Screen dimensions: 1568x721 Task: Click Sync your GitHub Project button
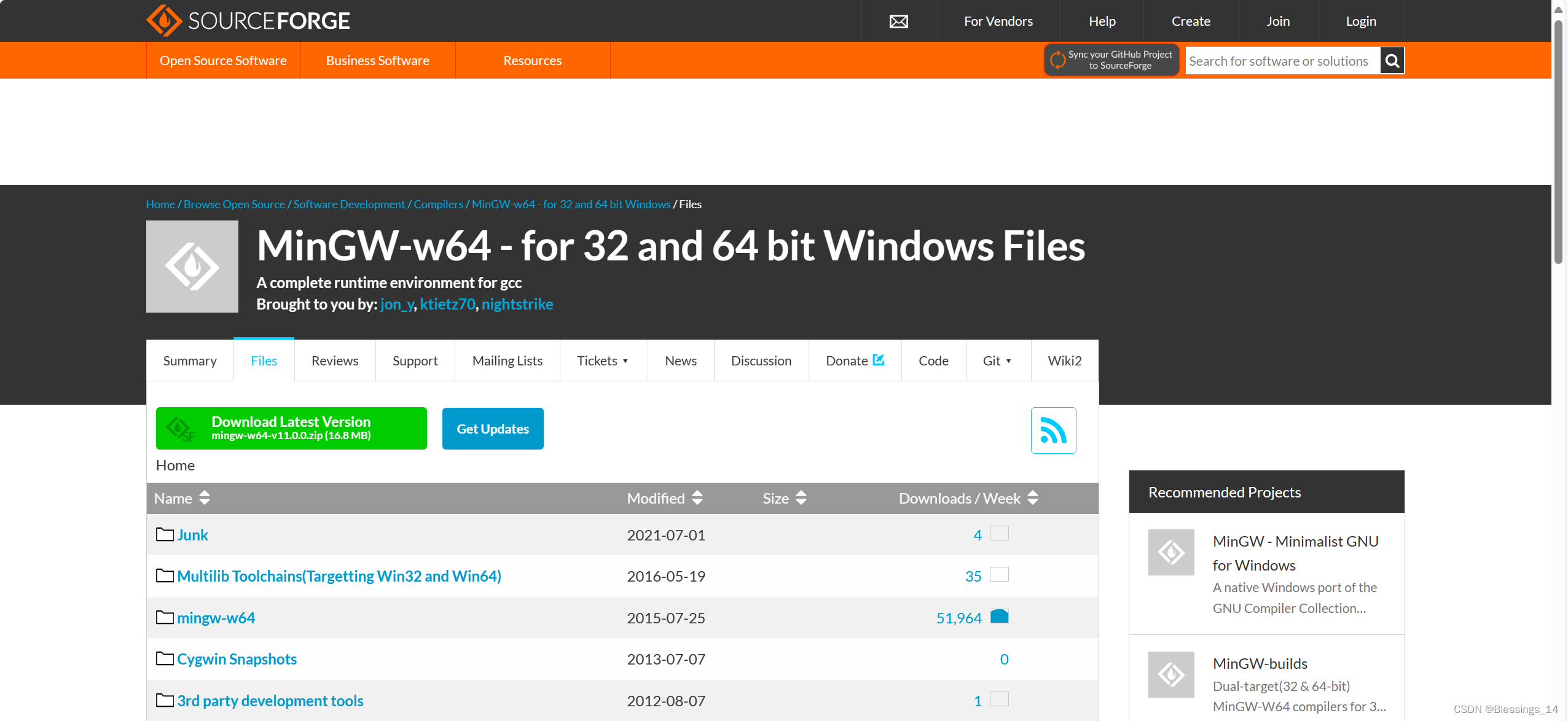point(1111,60)
